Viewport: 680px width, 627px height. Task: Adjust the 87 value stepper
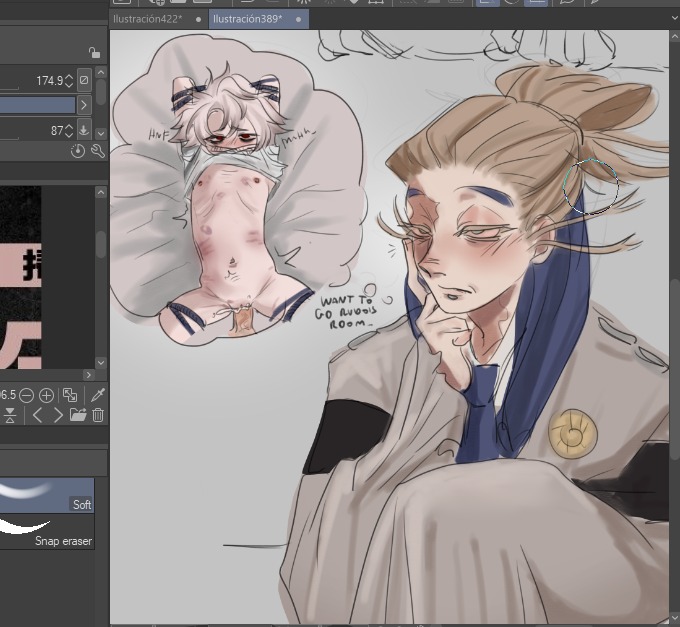tap(69, 131)
